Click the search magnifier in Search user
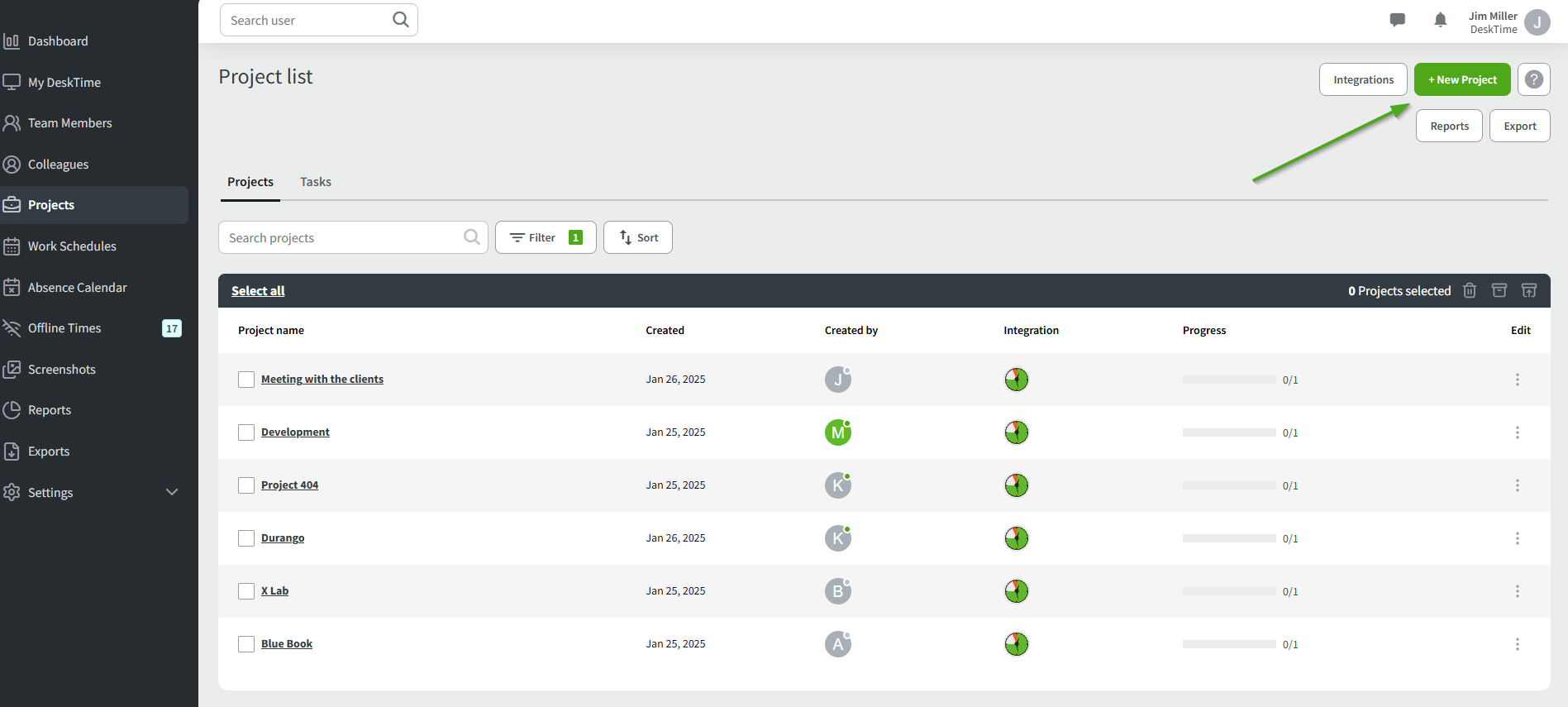 click(x=401, y=20)
